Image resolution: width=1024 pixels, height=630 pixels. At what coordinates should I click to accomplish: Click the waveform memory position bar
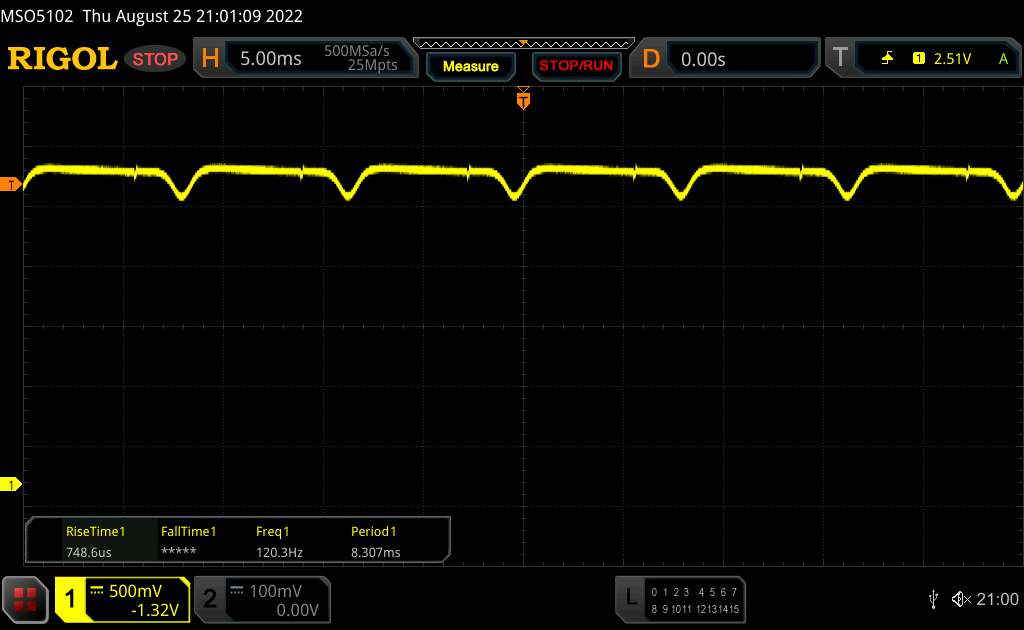pyautogui.click(x=524, y=44)
